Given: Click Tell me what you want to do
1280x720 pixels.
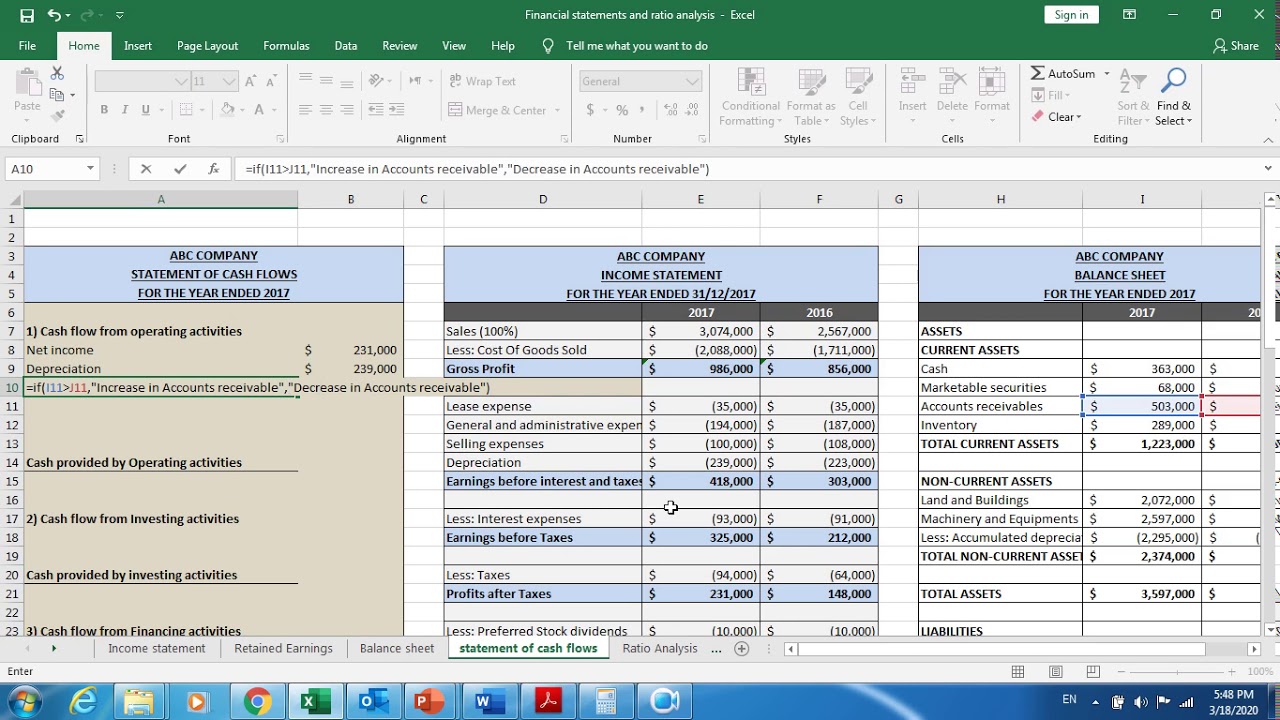Looking at the screenshot, I should (x=637, y=46).
